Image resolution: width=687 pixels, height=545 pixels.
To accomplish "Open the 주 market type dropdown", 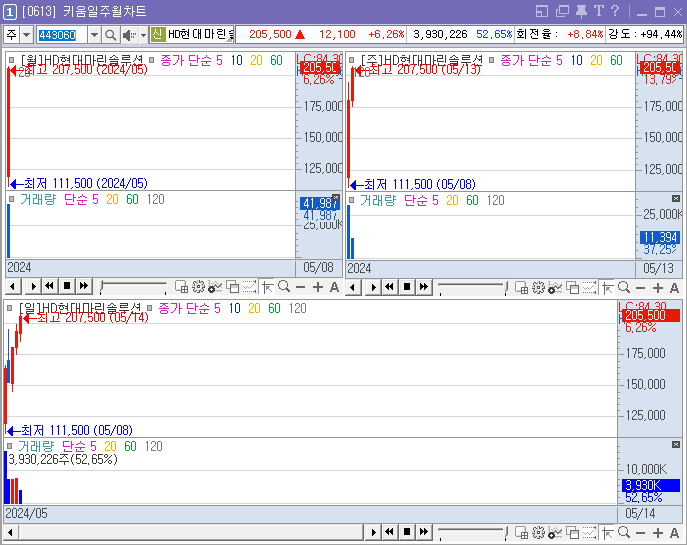I will [27, 35].
